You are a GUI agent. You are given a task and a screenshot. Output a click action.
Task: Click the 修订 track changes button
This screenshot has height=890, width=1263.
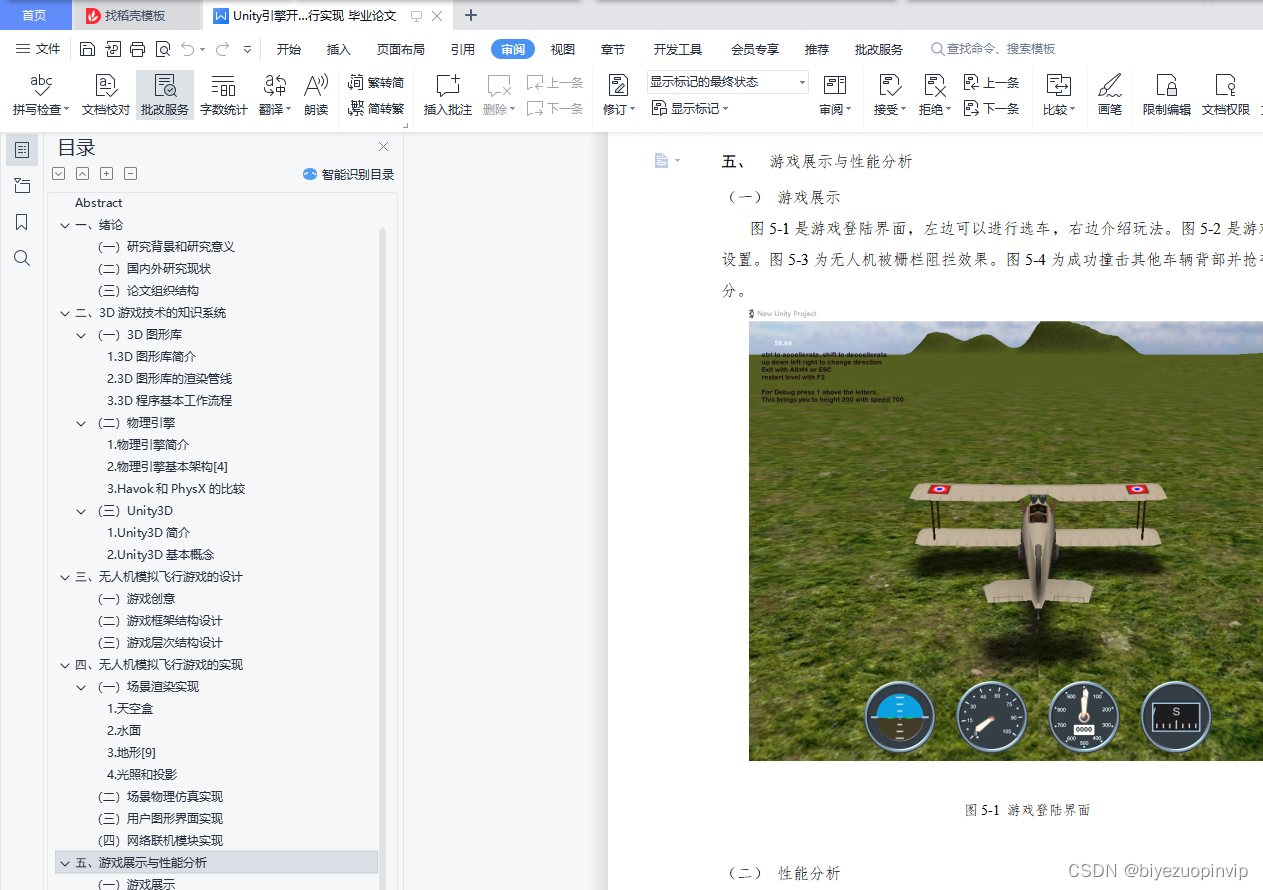pyautogui.click(x=618, y=96)
